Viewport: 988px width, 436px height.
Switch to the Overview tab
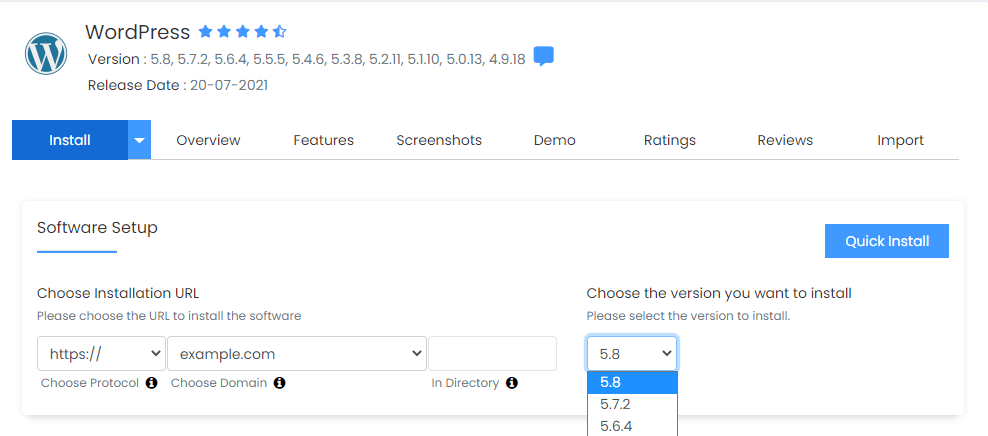tap(208, 140)
